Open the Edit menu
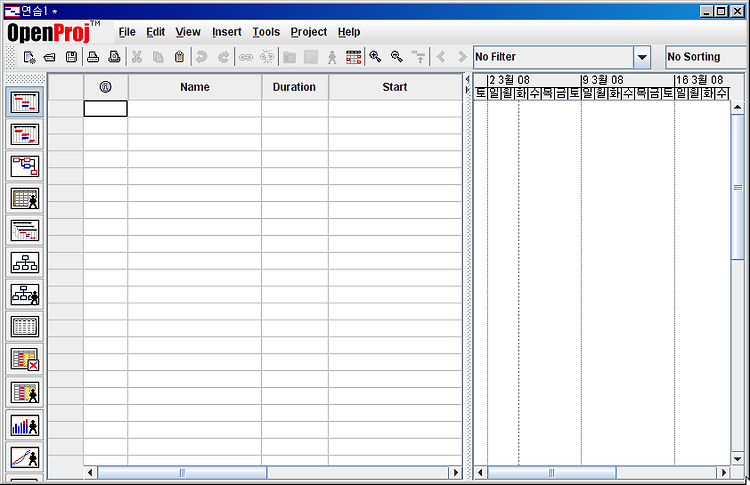Screen dimensions: 750x485 [155, 32]
